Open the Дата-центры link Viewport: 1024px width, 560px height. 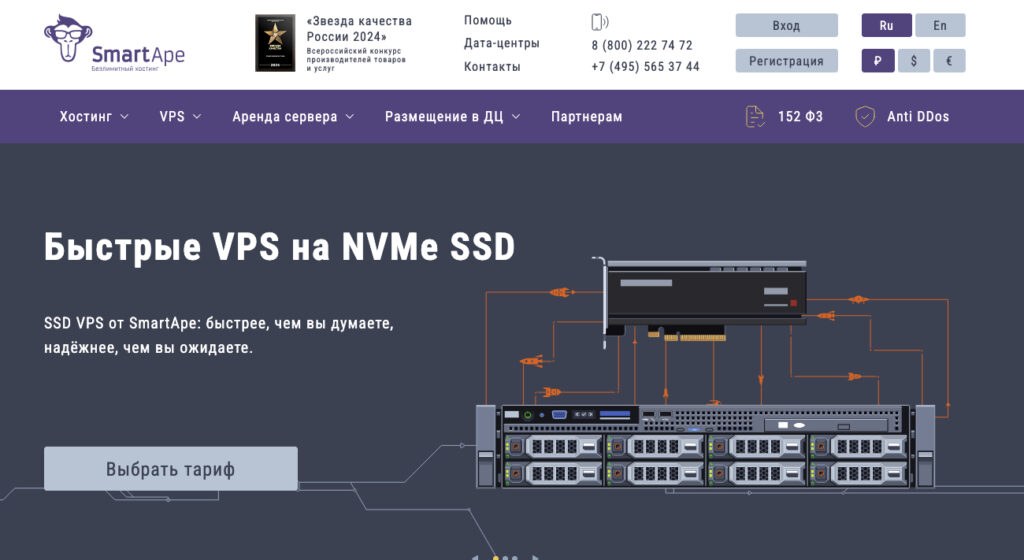tap(502, 43)
